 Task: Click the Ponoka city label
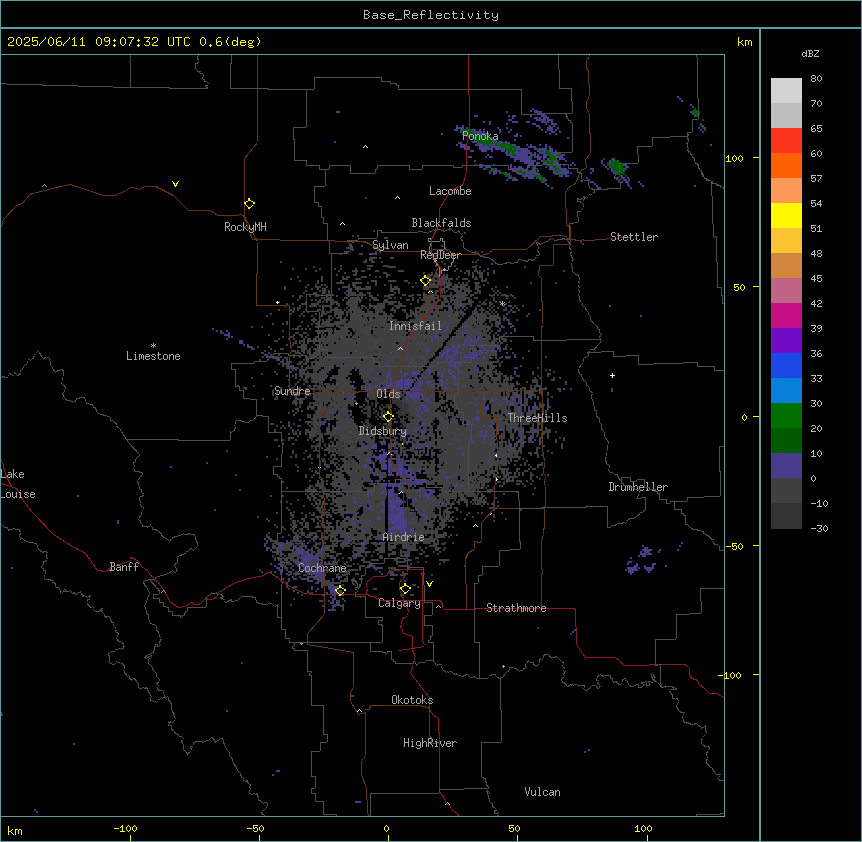[x=480, y=136]
